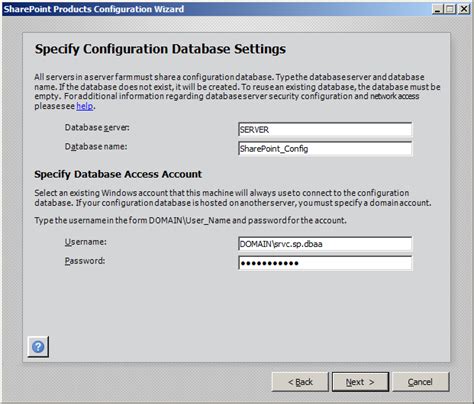Click the SharePoint Products Configuration Wizard title
The width and height of the screenshot is (474, 404).
[94, 9]
